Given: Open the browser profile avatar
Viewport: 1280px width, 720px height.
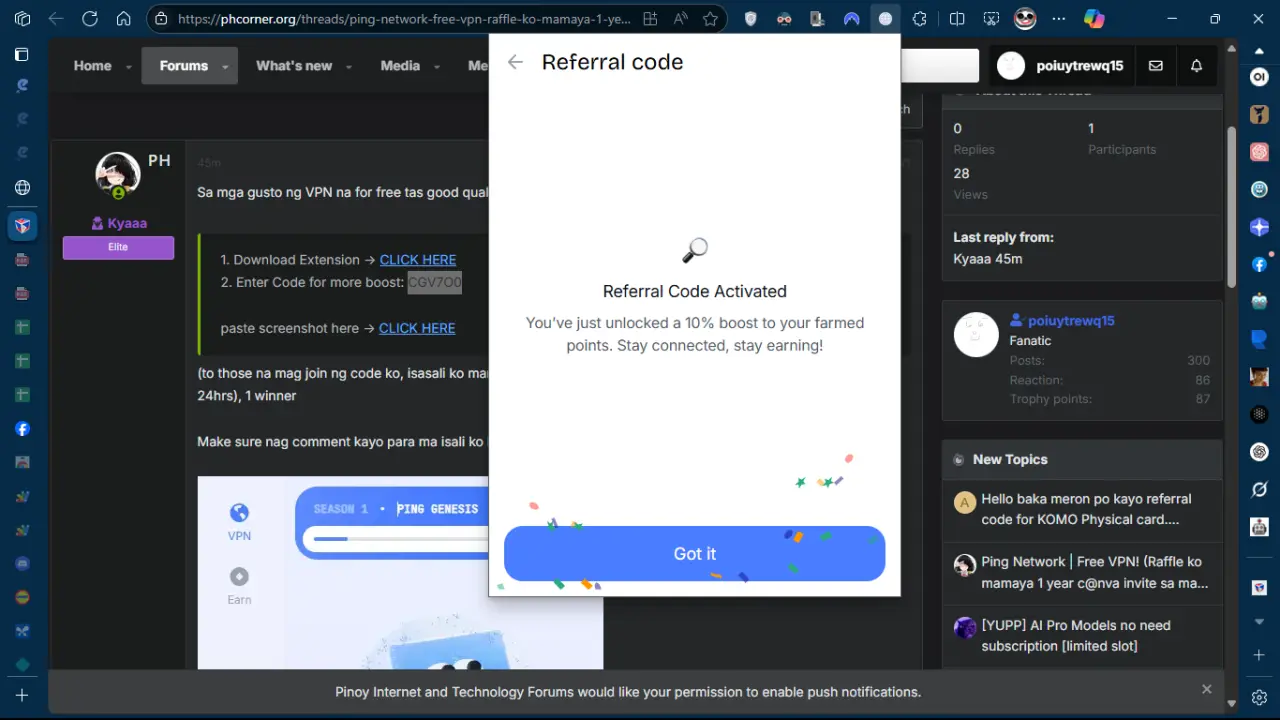Looking at the screenshot, I should pyautogui.click(x=1025, y=18).
